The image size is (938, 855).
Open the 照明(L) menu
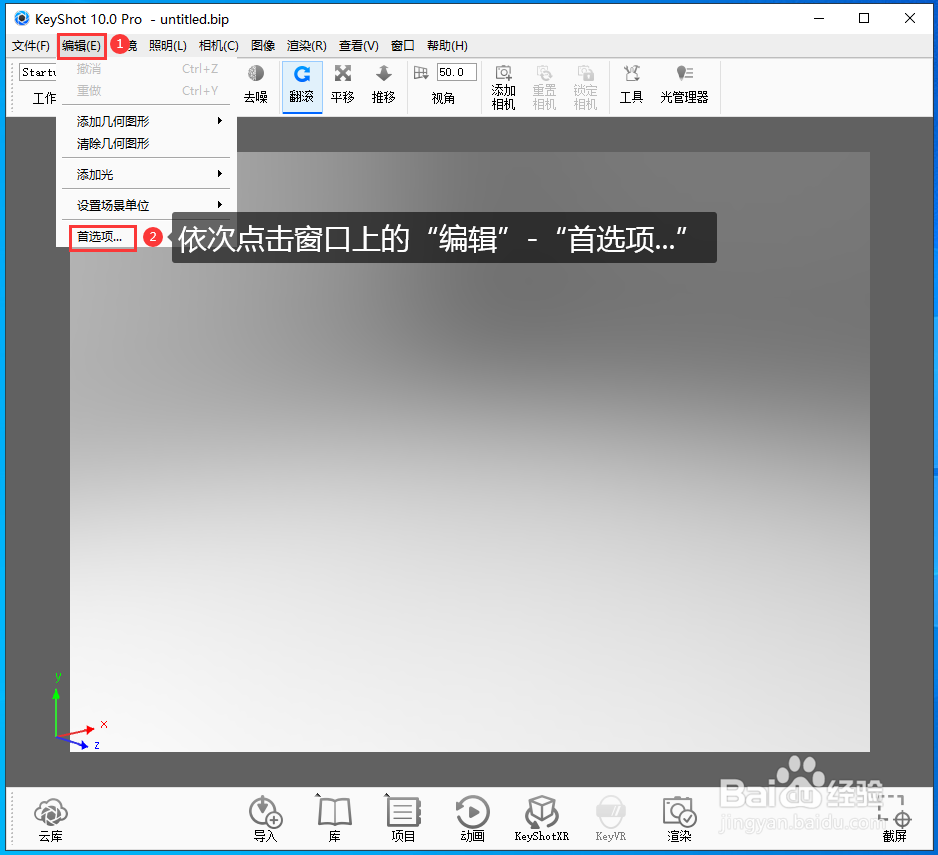coord(167,45)
